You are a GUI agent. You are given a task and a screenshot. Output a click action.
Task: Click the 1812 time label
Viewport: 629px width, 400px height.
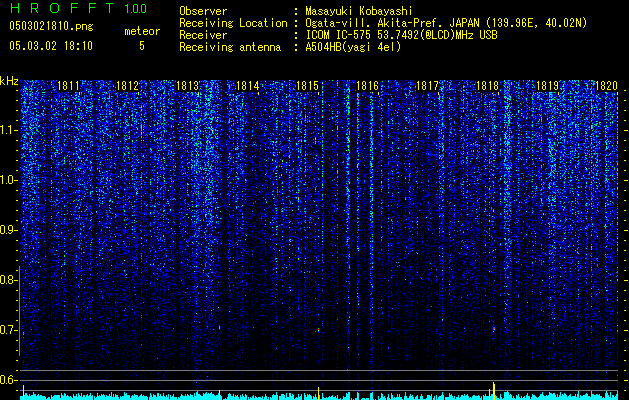pyautogui.click(x=128, y=85)
